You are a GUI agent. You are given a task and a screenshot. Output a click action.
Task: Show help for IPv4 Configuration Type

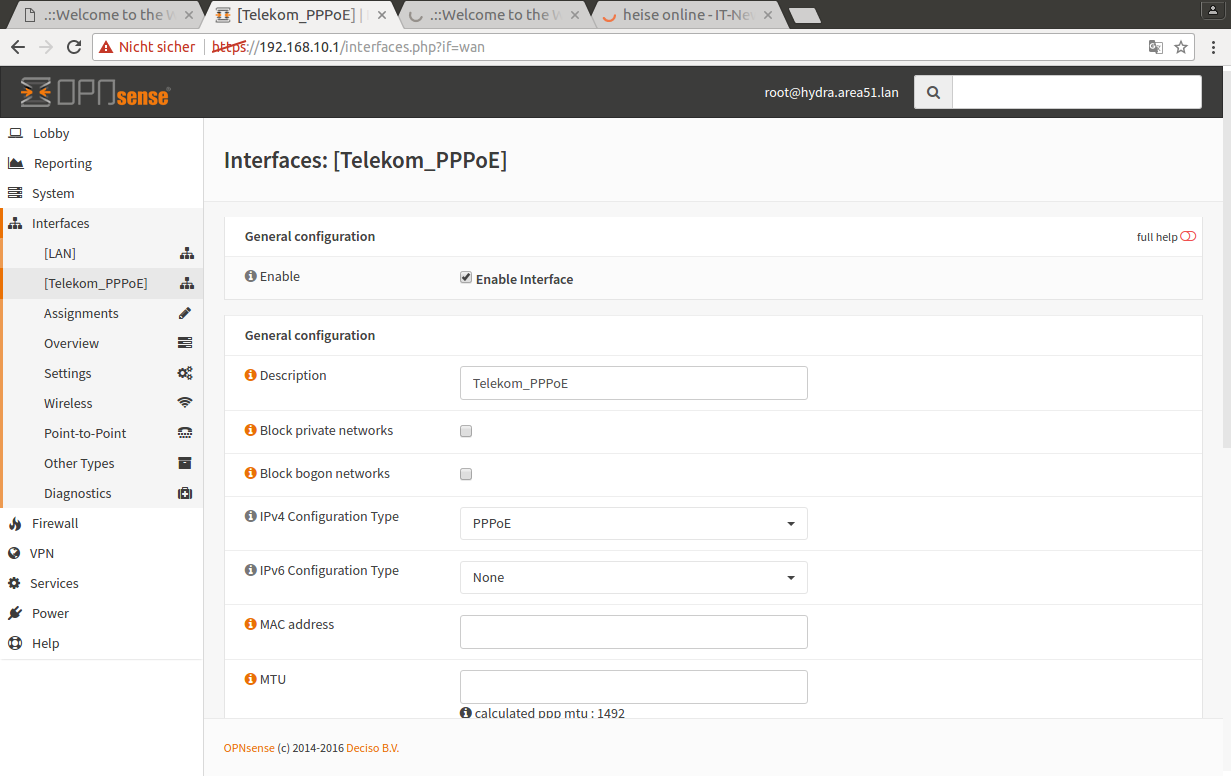click(x=250, y=516)
